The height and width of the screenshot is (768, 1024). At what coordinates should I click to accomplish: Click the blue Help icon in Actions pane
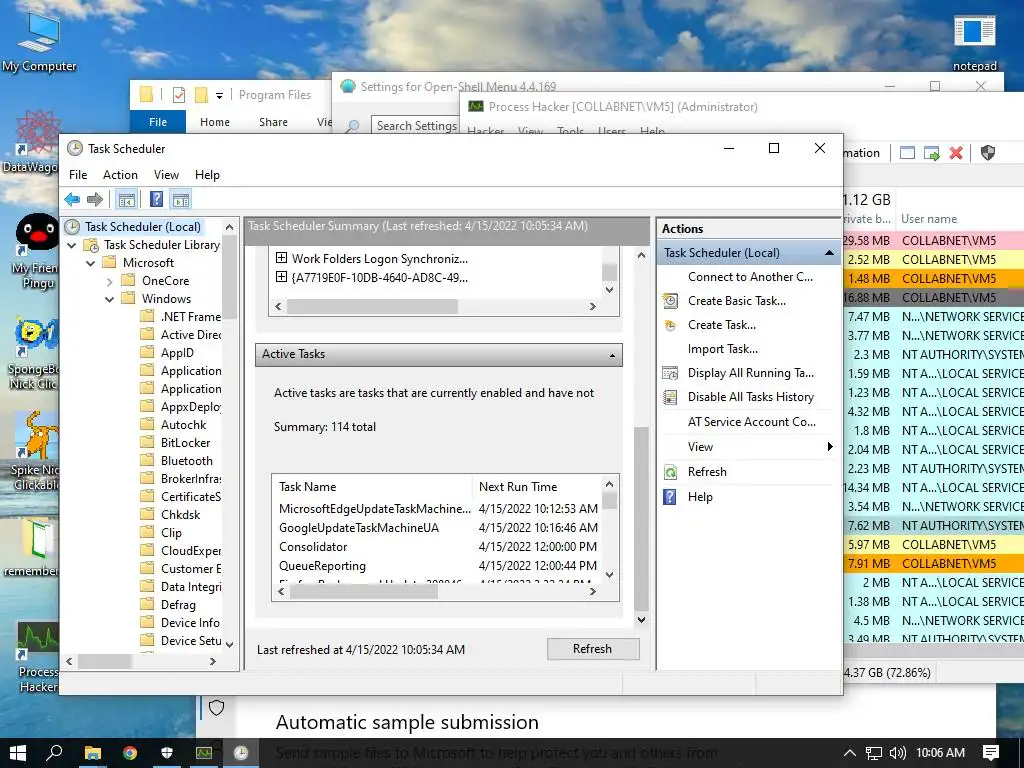(670, 497)
